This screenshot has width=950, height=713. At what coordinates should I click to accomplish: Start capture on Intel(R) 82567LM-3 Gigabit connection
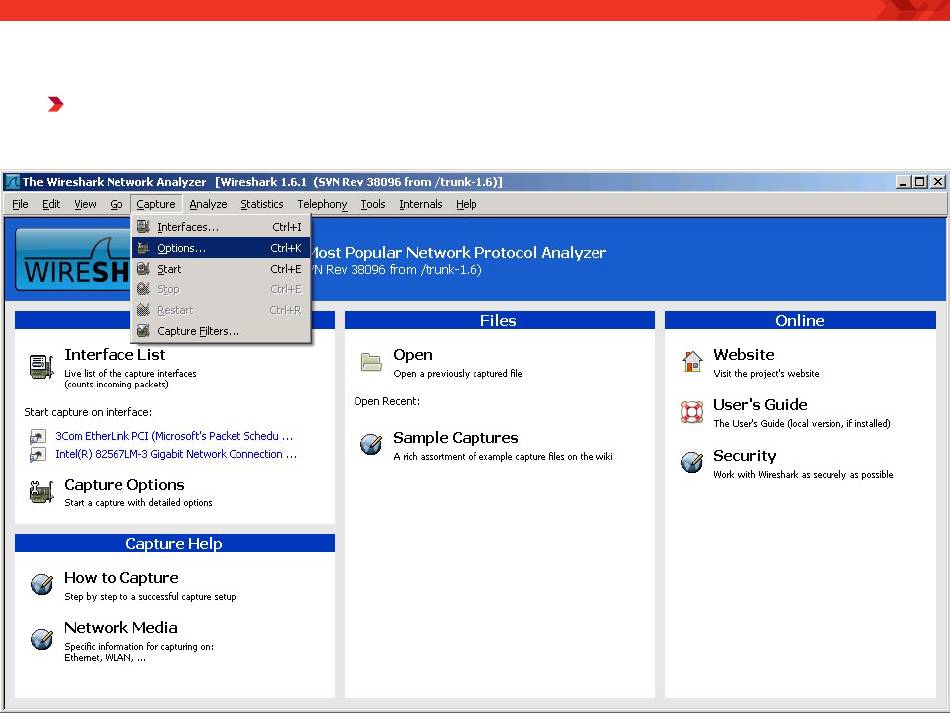coord(176,454)
